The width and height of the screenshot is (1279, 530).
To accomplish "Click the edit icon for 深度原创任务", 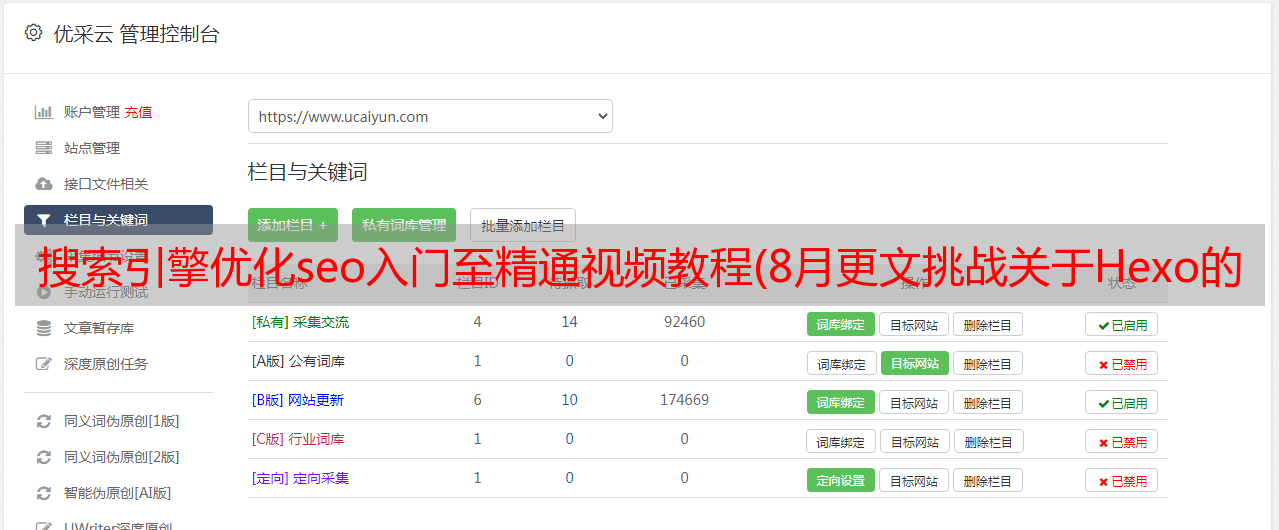I will point(43,364).
